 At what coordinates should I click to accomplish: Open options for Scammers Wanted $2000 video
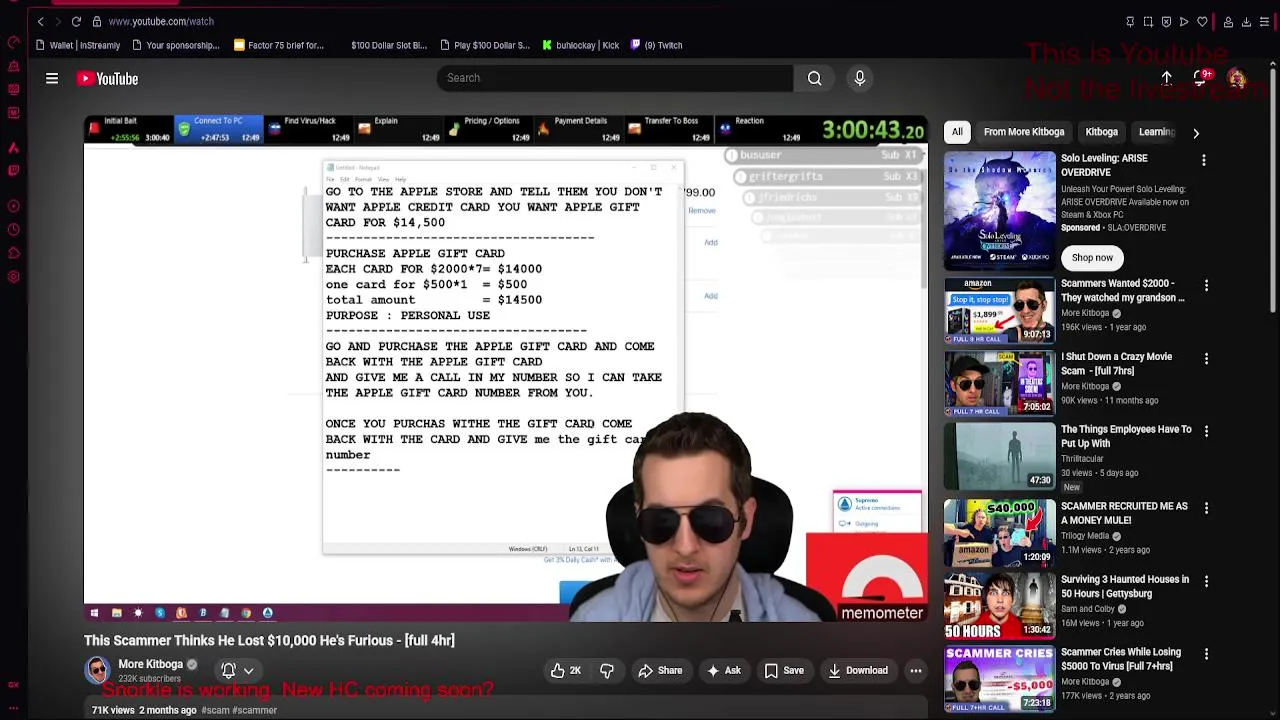(x=1206, y=285)
